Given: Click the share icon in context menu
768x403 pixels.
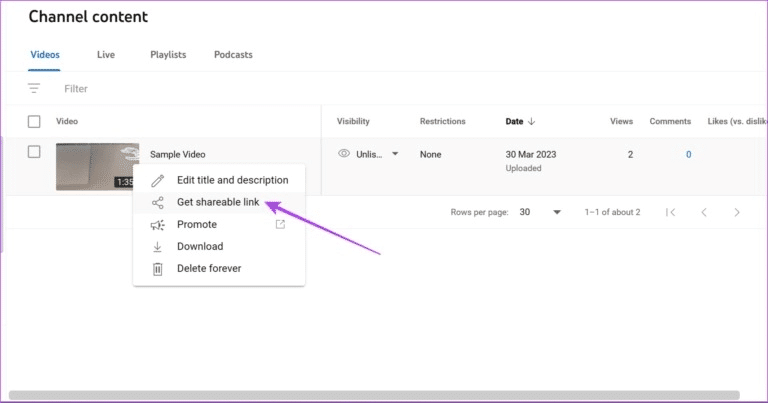Looking at the screenshot, I should pyautogui.click(x=157, y=203).
